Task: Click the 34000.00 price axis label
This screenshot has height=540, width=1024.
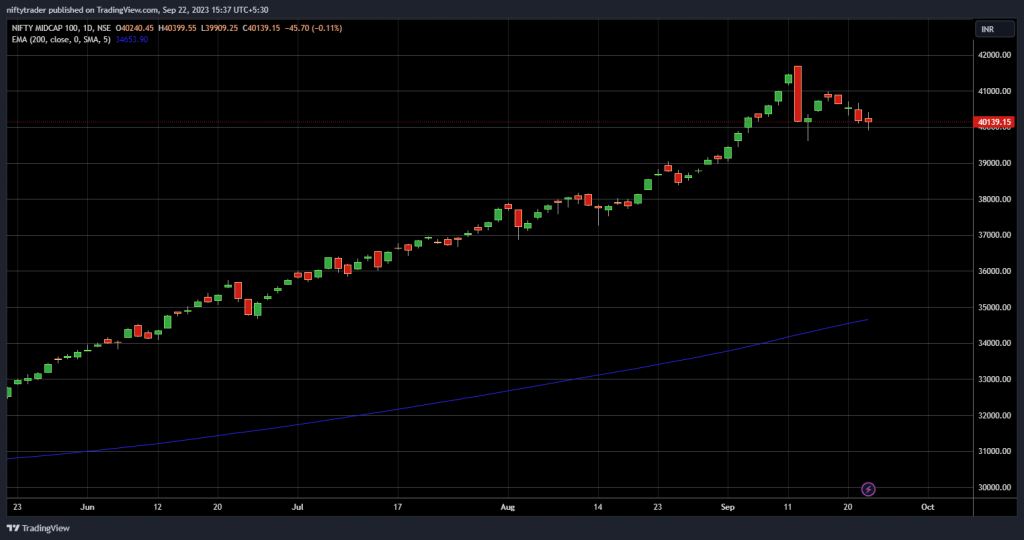Action: [994, 343]
